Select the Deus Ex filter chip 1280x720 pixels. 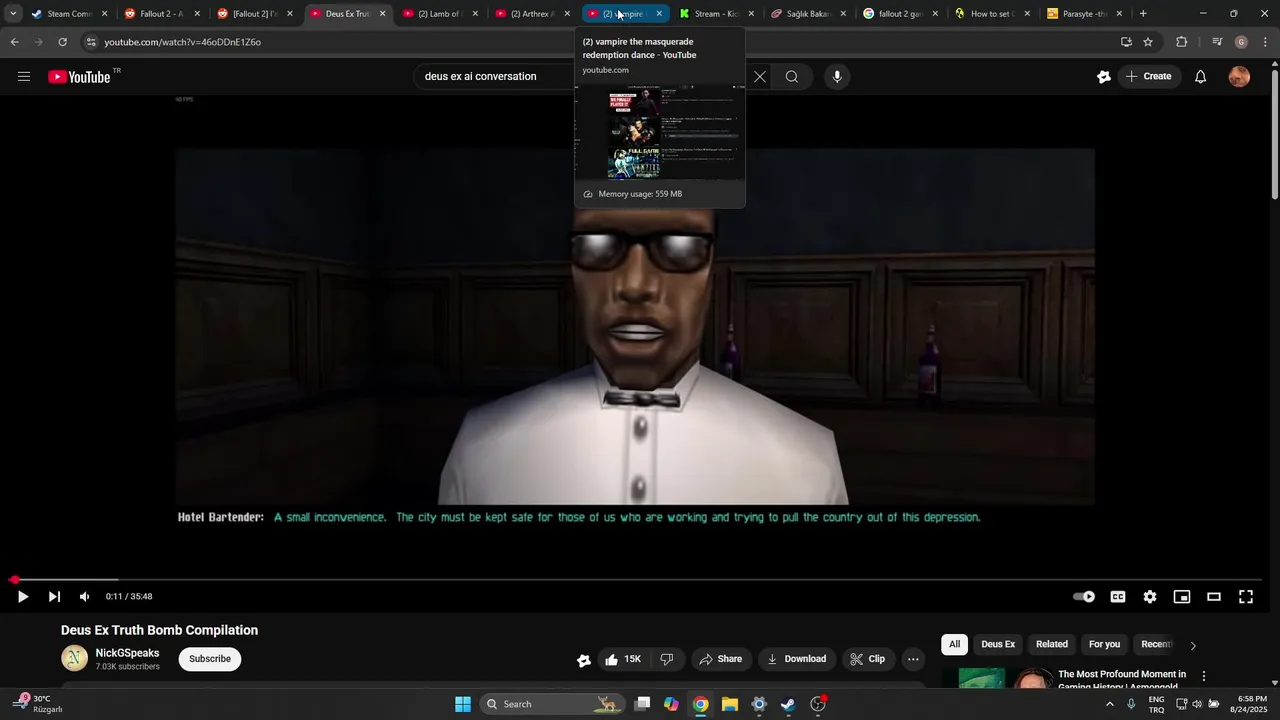[x=998, y=644]
